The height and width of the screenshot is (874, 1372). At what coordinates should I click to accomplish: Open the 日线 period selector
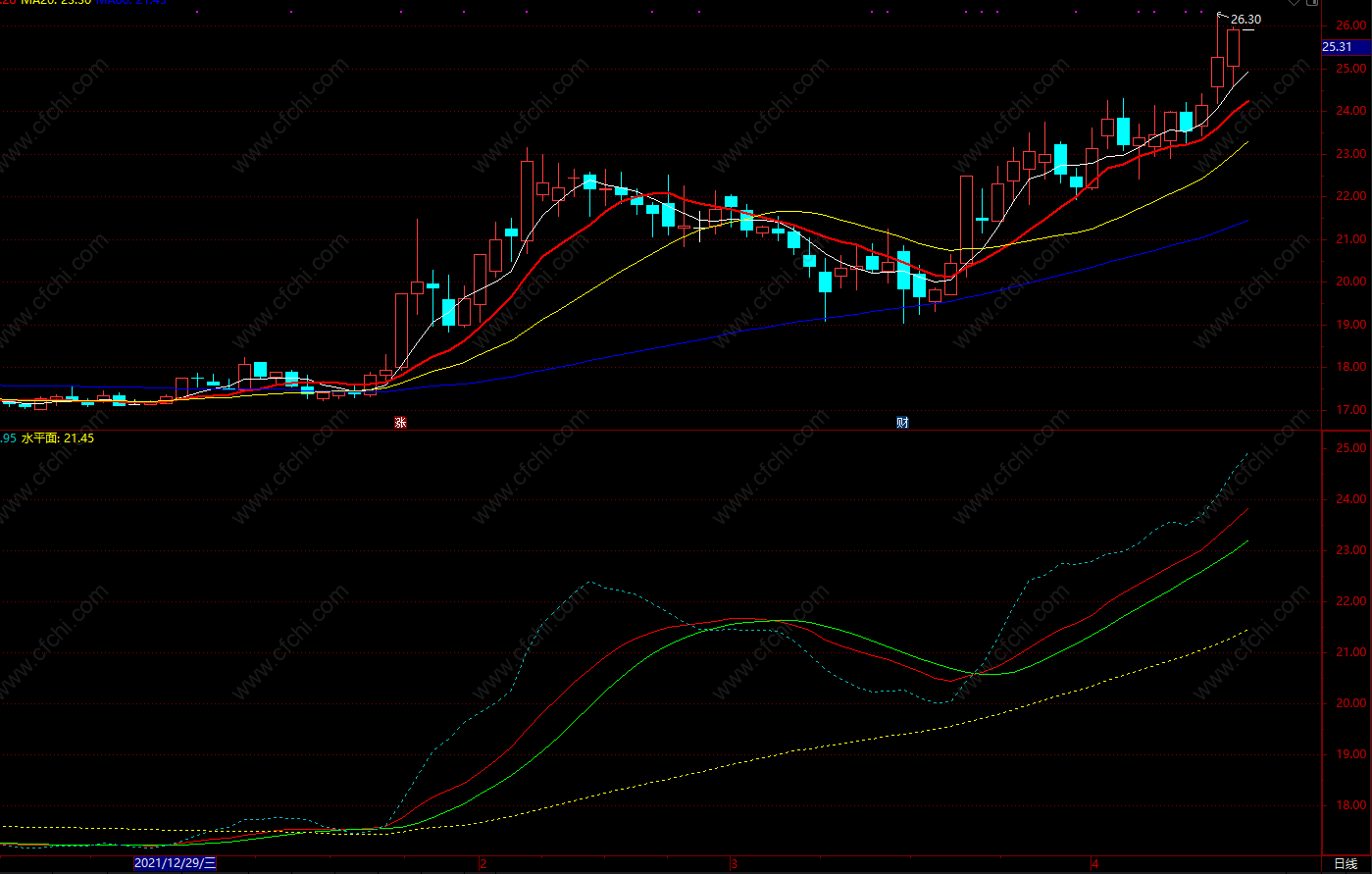coord(1346,863)
